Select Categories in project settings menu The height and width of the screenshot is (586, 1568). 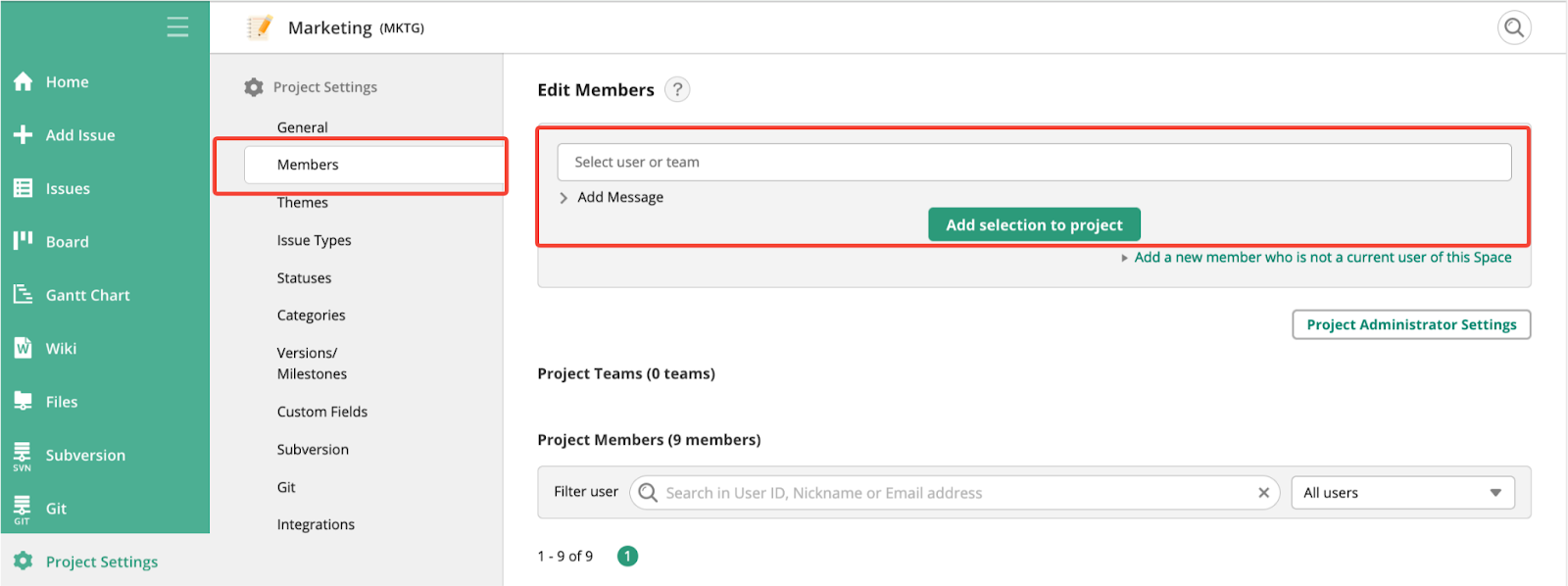pyautogui.click(x=311, y=316)
